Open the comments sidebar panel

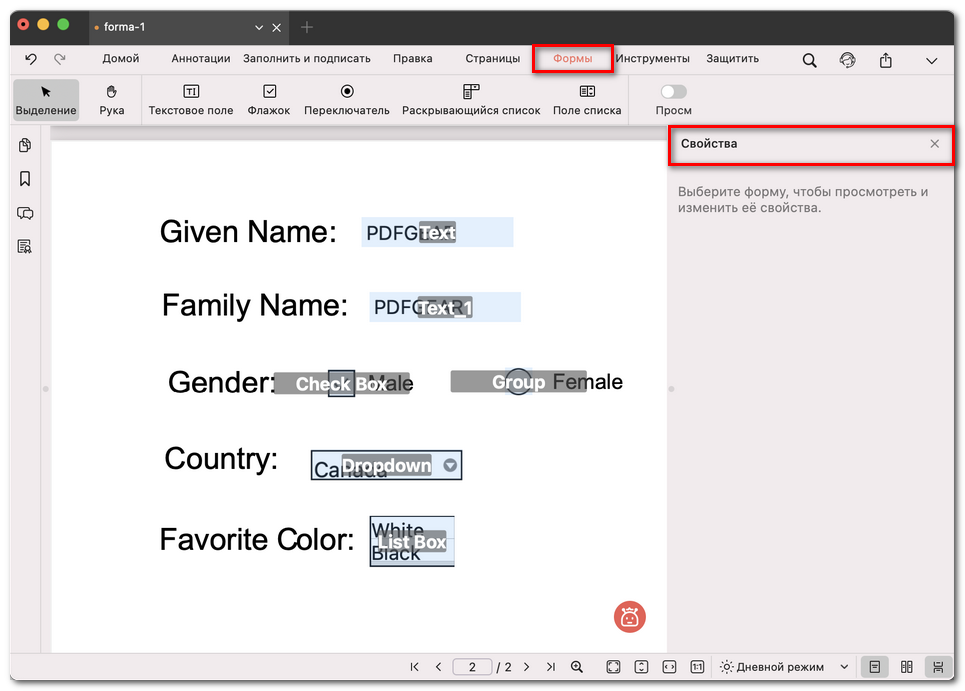click(25, 213)
